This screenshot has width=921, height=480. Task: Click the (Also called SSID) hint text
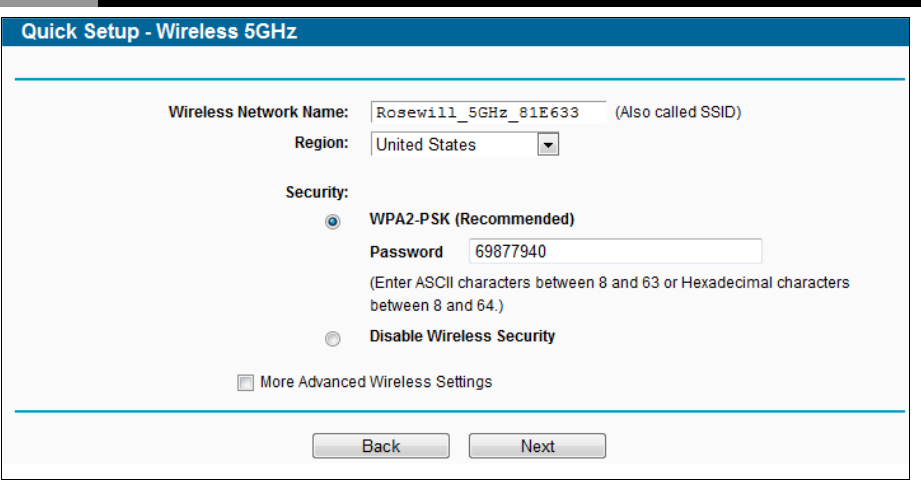678,112
